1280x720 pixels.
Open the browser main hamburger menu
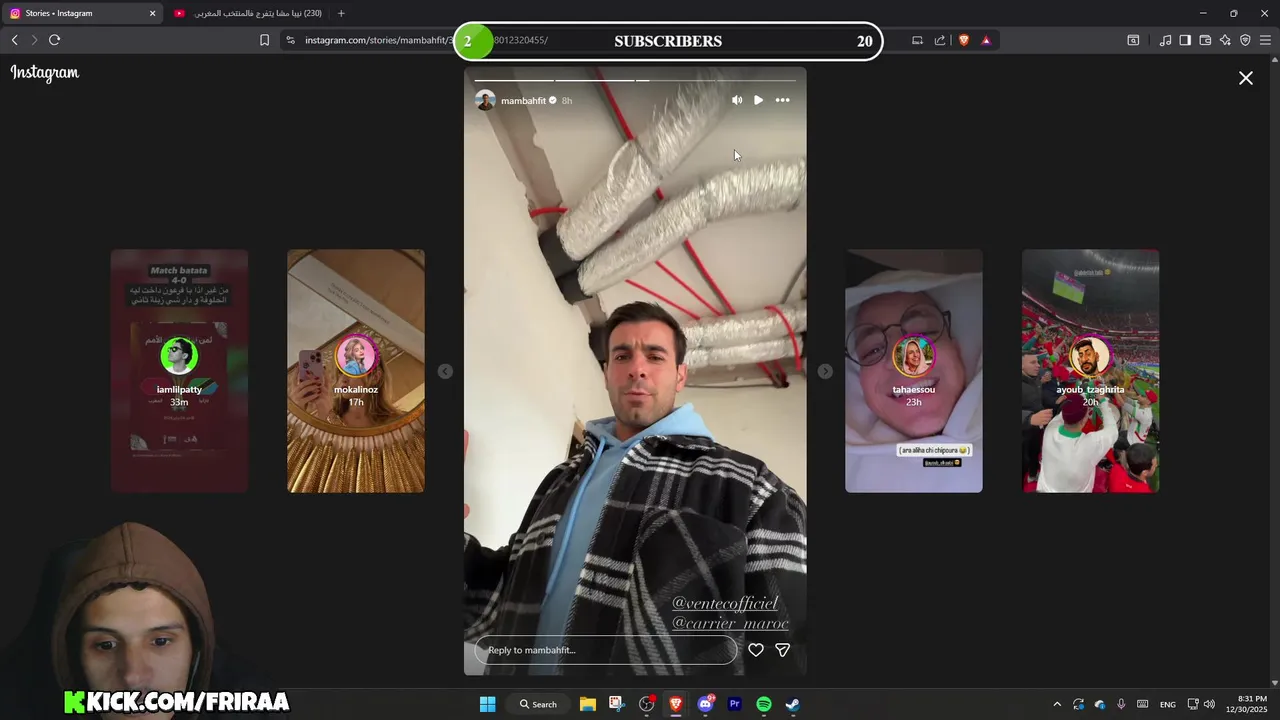click(1266, 40)
